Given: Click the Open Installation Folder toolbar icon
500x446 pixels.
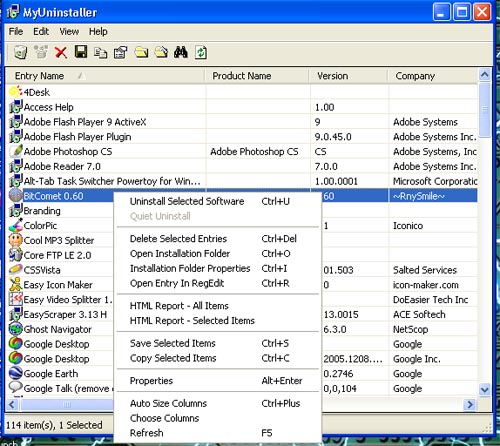Looking at the screenshot, I should pyautogui.click(x=141, y=52).
